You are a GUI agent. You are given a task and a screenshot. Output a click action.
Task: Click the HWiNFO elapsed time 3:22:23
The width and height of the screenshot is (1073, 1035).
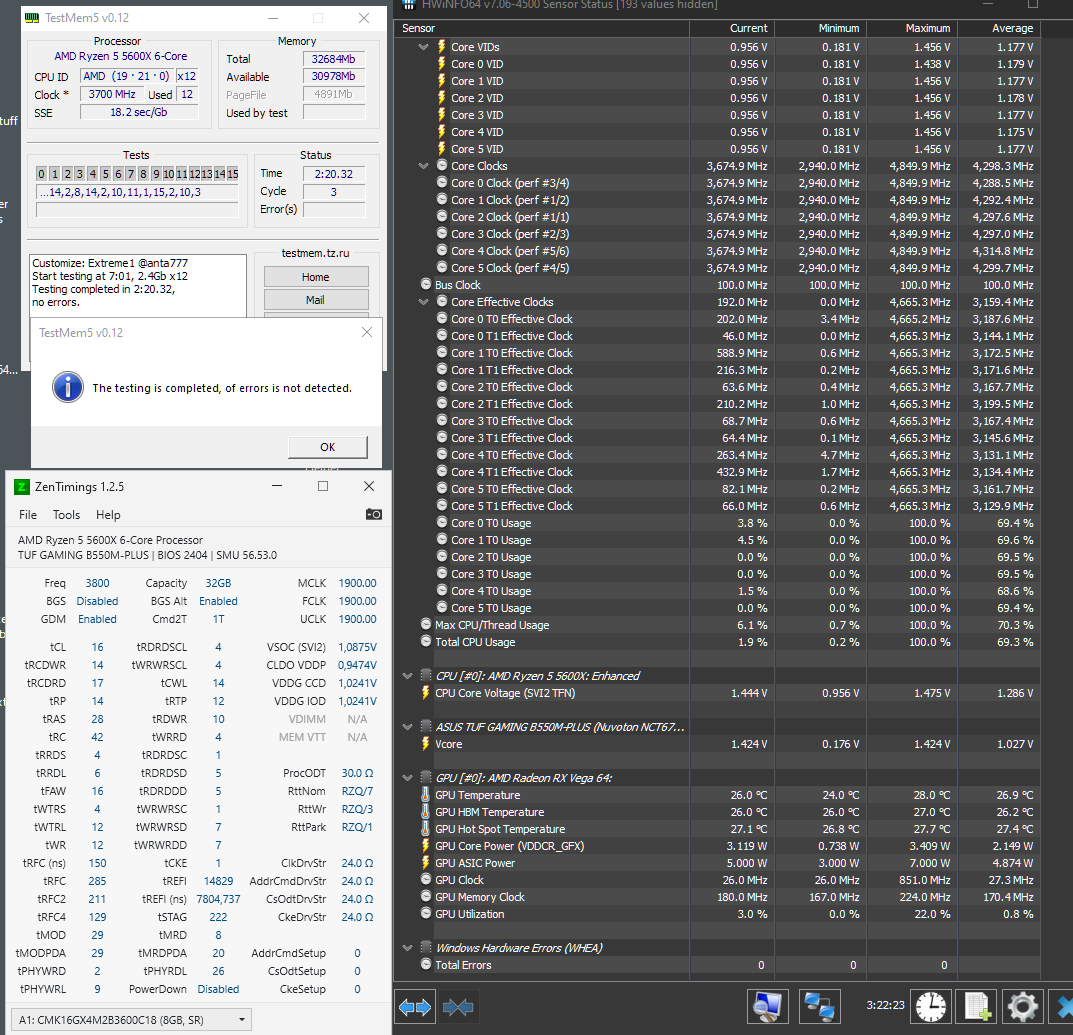(885, 1005)
